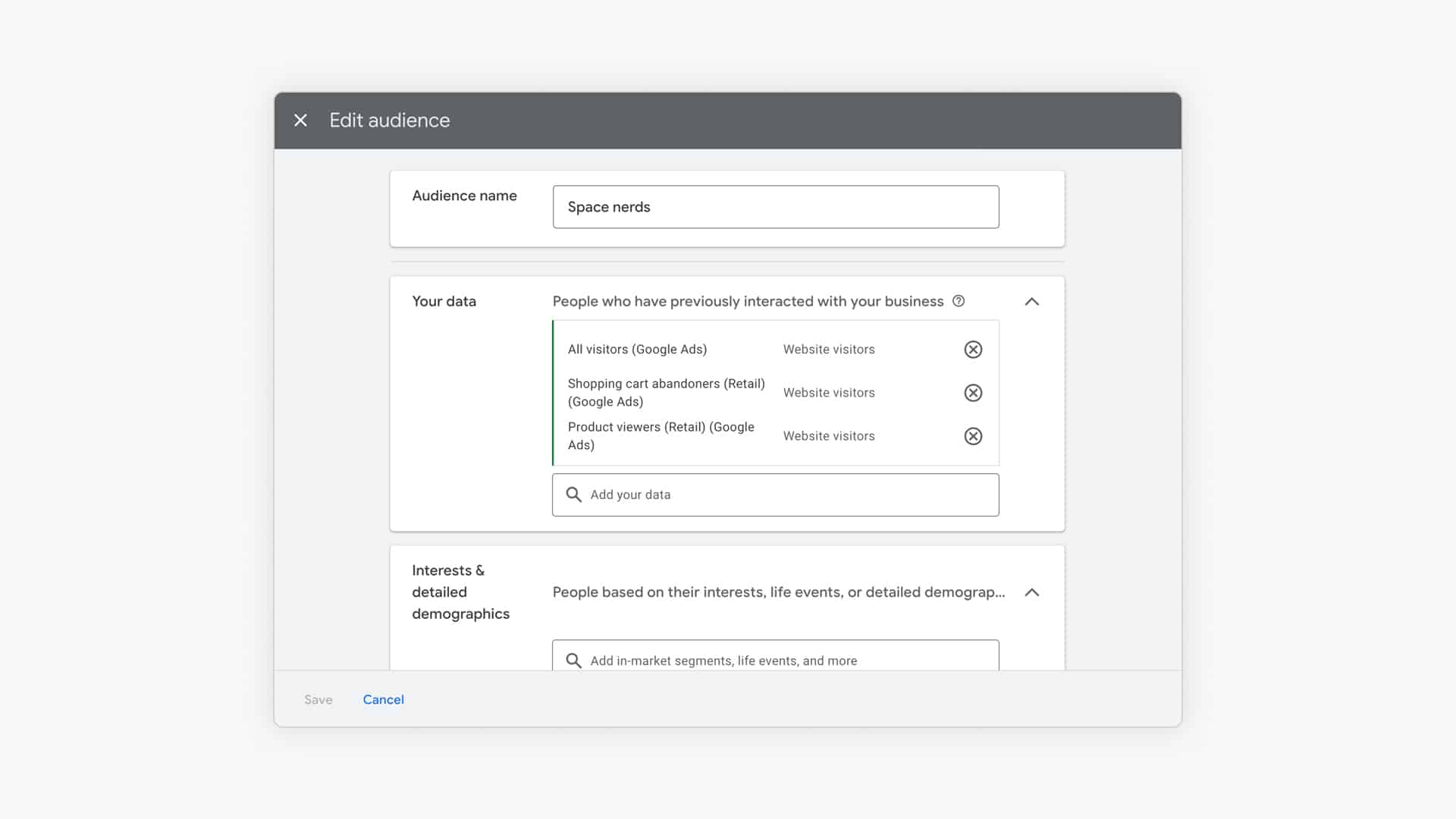Click the chevron to collapse audience data panel
This screenshot has height=819, width=1456.
tap(1032, 301)
